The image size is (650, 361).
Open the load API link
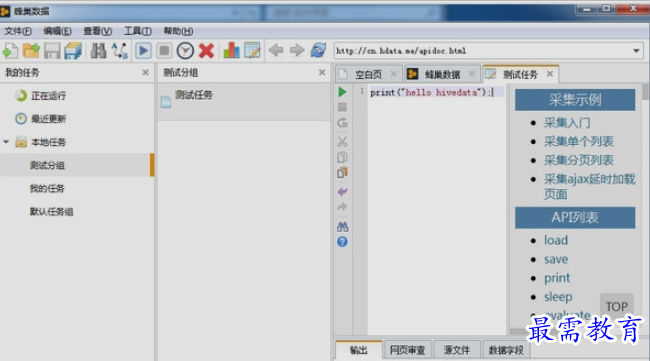(556, 240)
